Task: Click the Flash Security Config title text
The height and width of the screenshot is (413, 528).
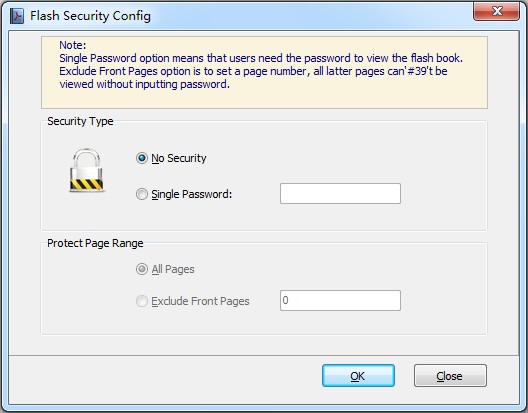Action: click(90, 16)
